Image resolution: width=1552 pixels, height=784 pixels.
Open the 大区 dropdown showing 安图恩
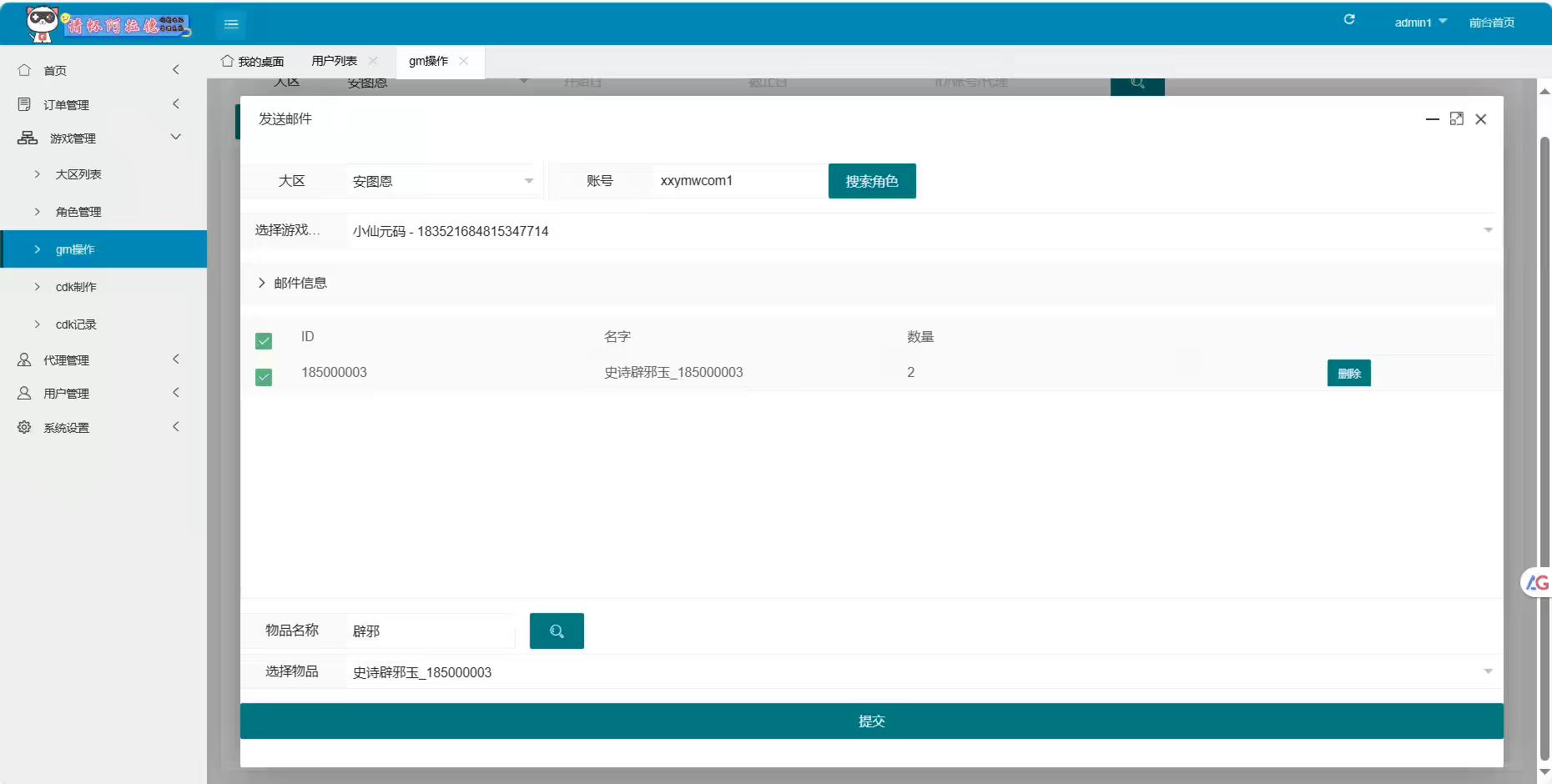click(x=442, y=181)
